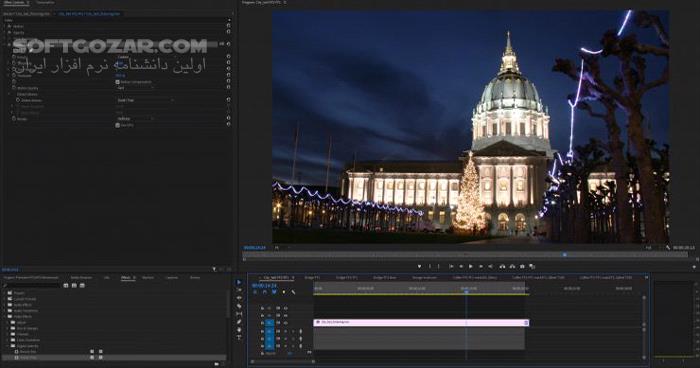Select the Selection arrow tool

click(x=239, y=282)
